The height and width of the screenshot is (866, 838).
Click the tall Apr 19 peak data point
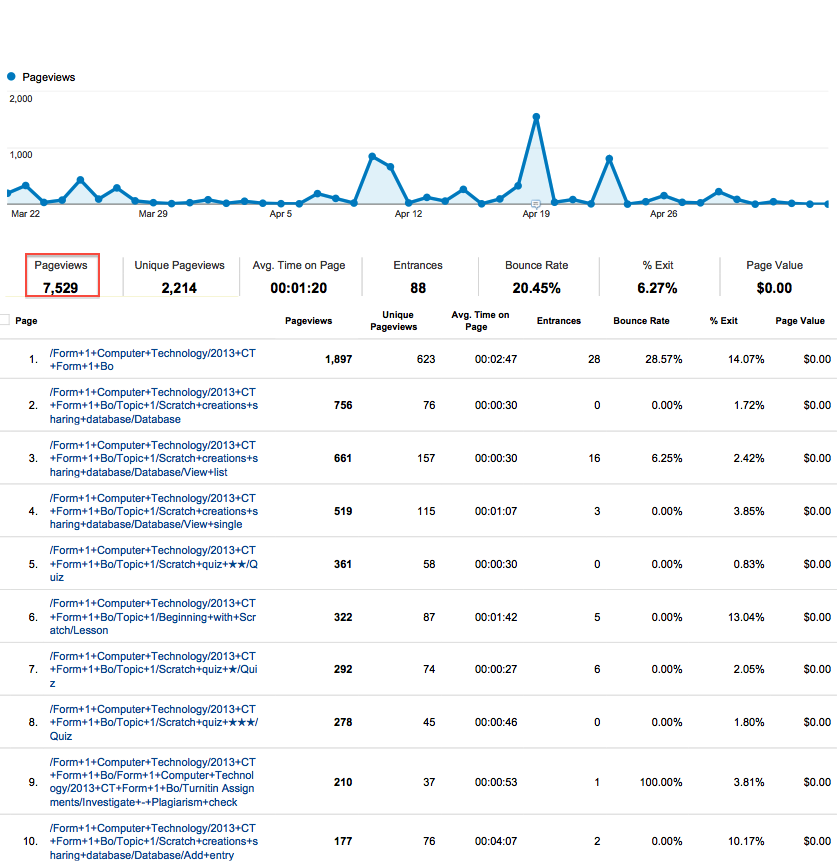click(537, 115)
